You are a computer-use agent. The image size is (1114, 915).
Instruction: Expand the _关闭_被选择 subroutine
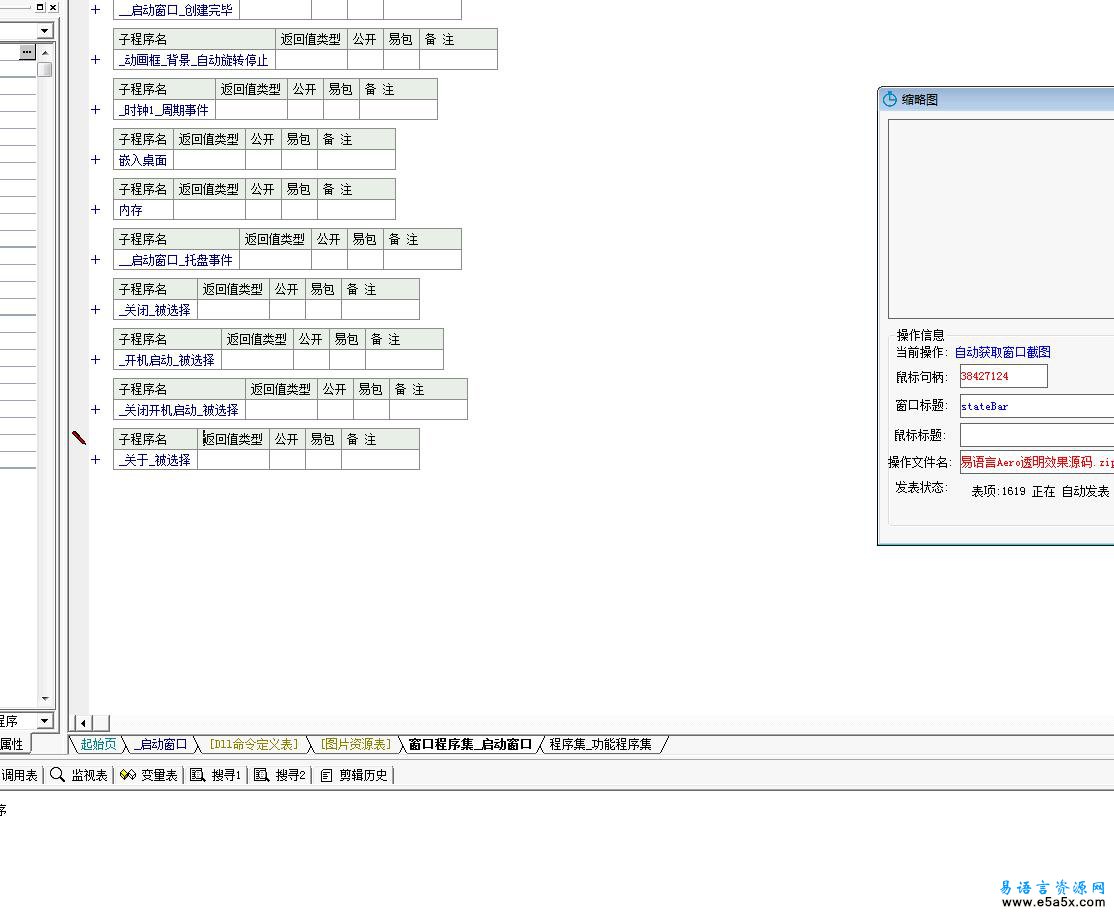(x=96, y=310)
